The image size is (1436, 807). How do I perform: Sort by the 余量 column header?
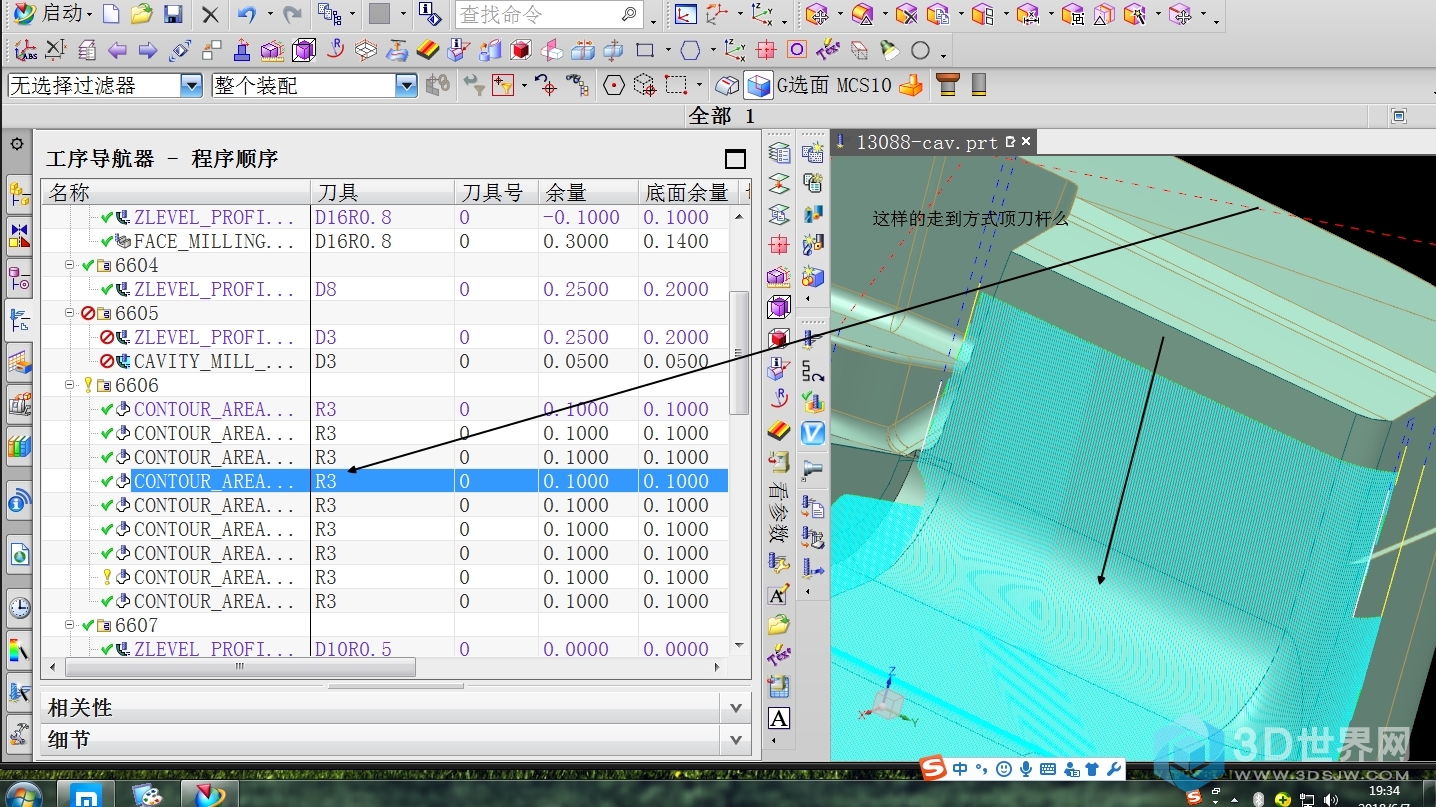[x=588, y=192]
